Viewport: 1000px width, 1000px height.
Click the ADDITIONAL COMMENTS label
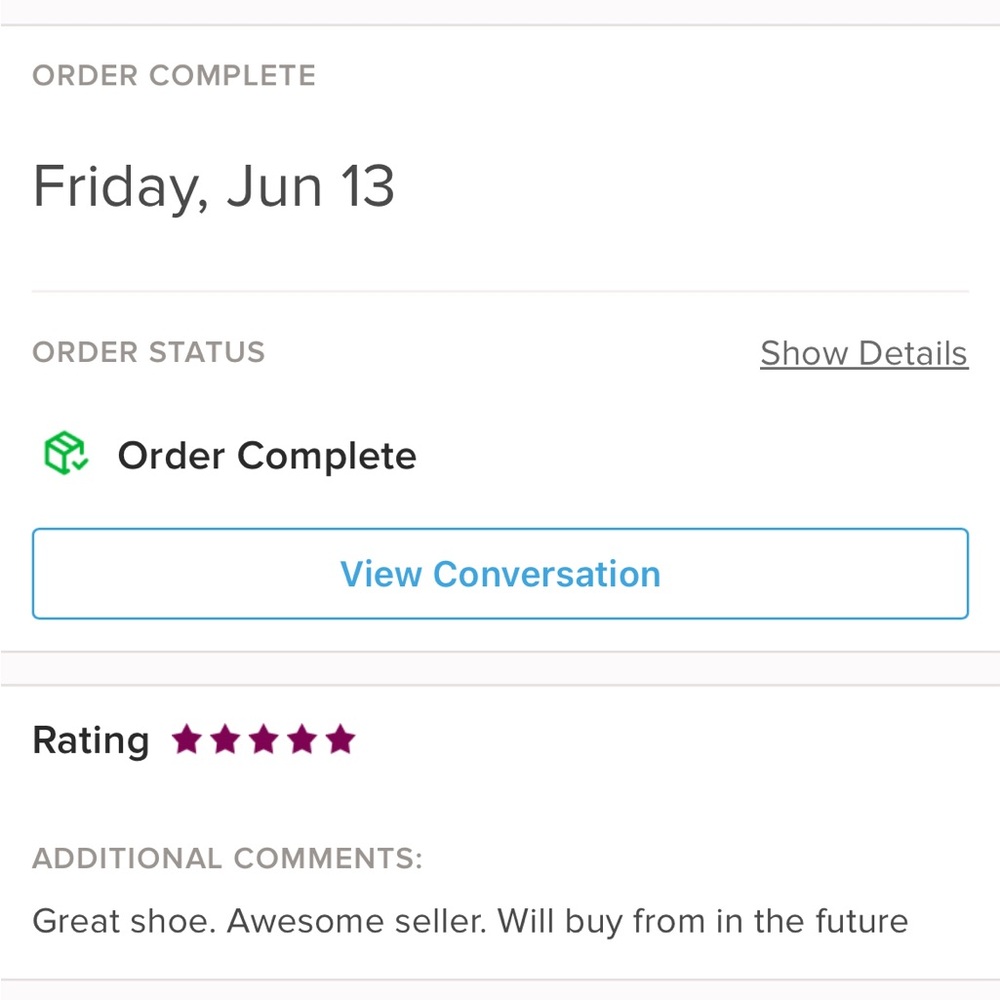(x=228, y=858)
